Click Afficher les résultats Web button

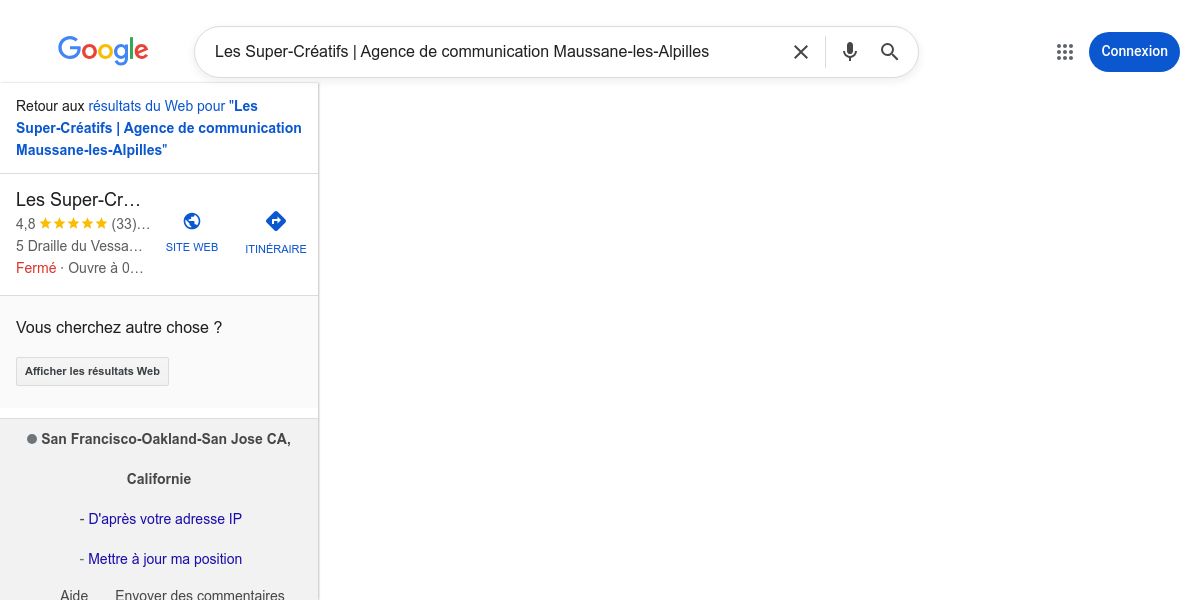92,371
